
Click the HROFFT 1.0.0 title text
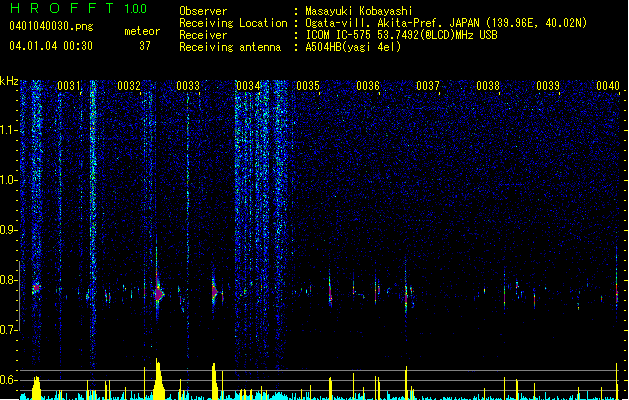(79, 8)
